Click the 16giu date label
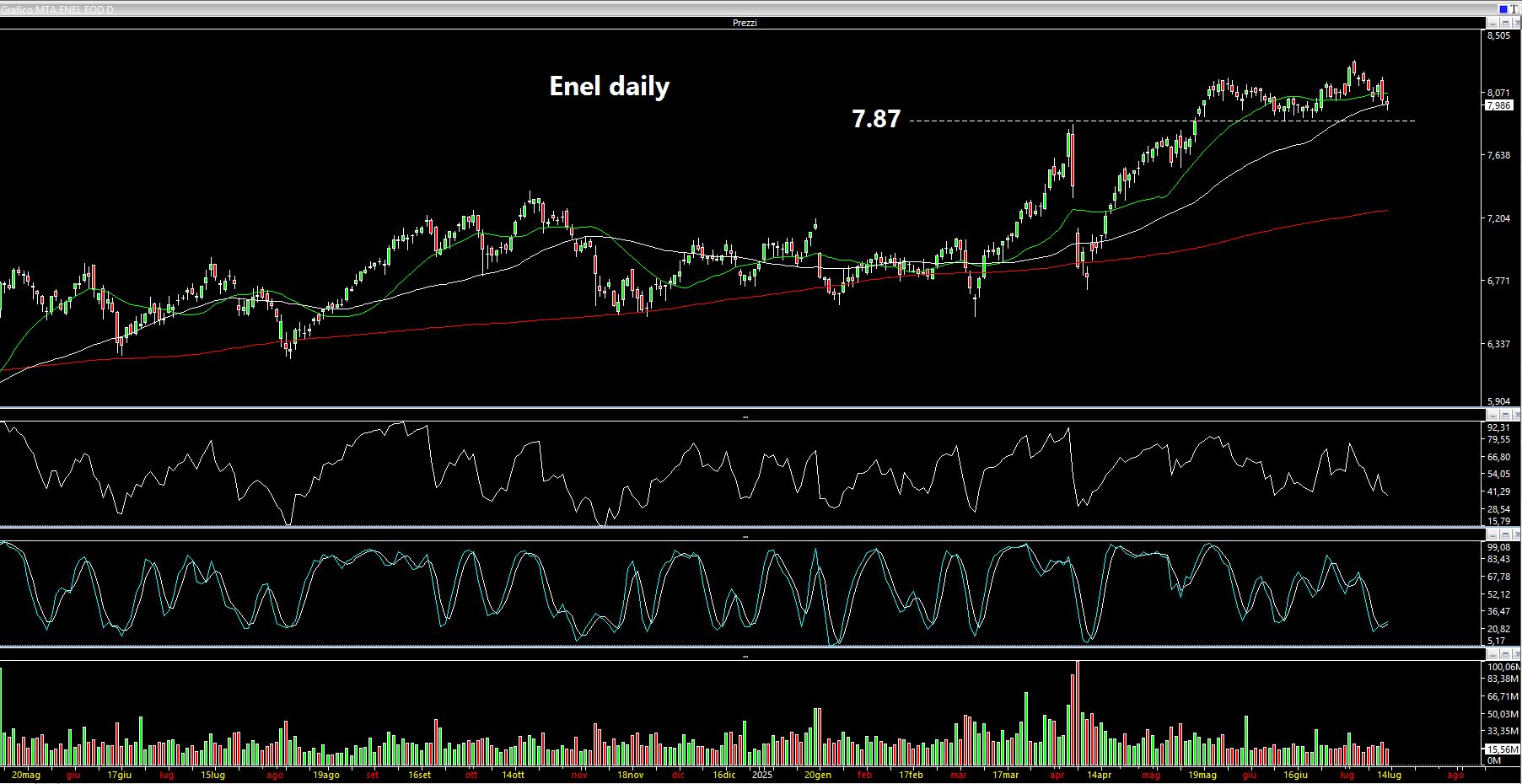Image resolution: width=1522 pixels, height=784 pixels. pyautogui.click(x=1296, y=775)
